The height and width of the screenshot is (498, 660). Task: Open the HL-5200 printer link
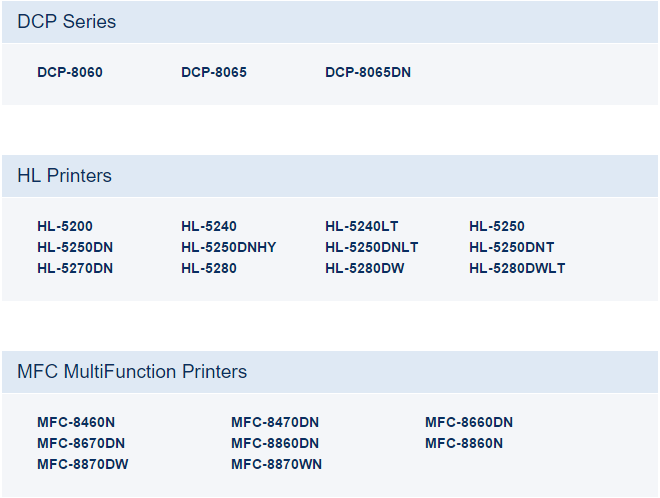[x=65, y=226]
